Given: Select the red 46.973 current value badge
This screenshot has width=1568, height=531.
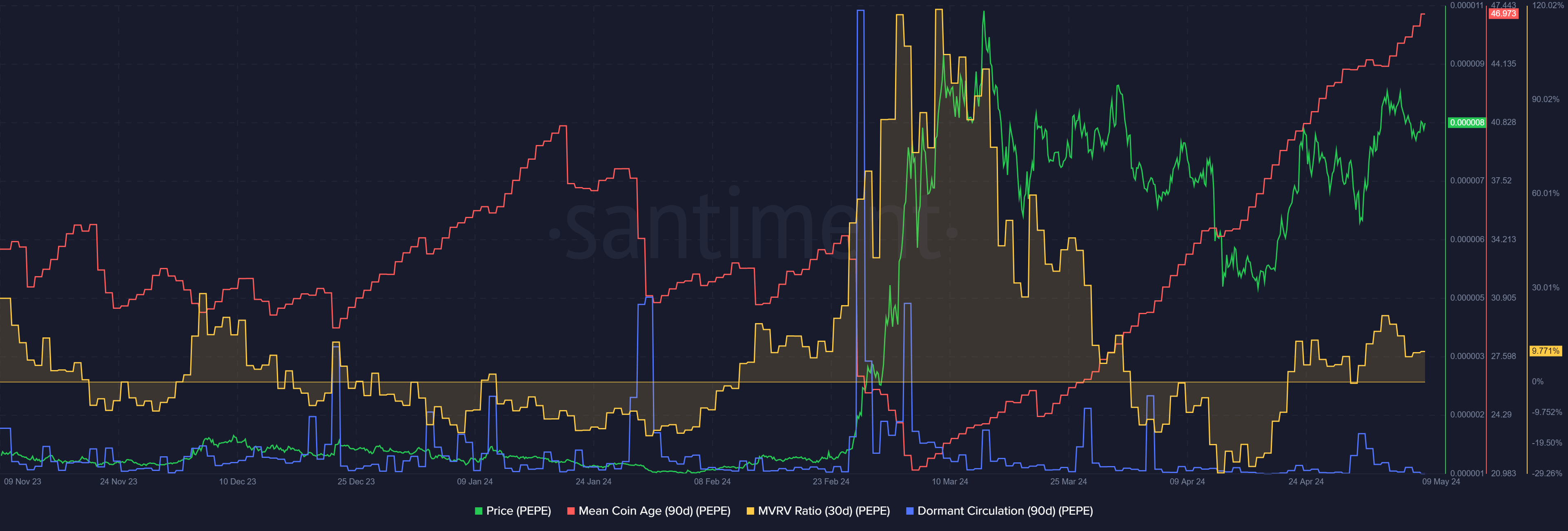Looking at the screenshot, I should [1503, 13].
